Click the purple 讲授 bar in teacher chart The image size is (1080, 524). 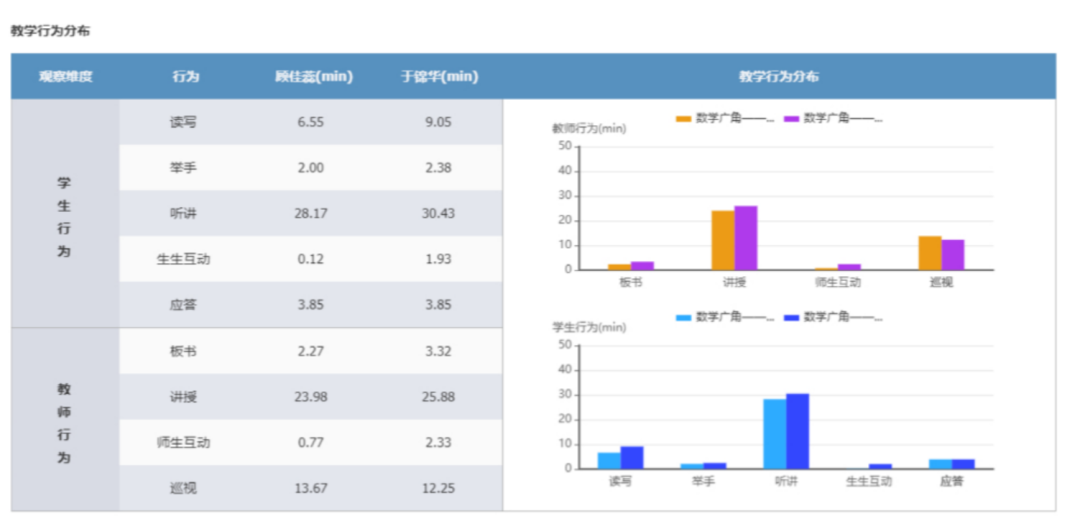[746, 238]
